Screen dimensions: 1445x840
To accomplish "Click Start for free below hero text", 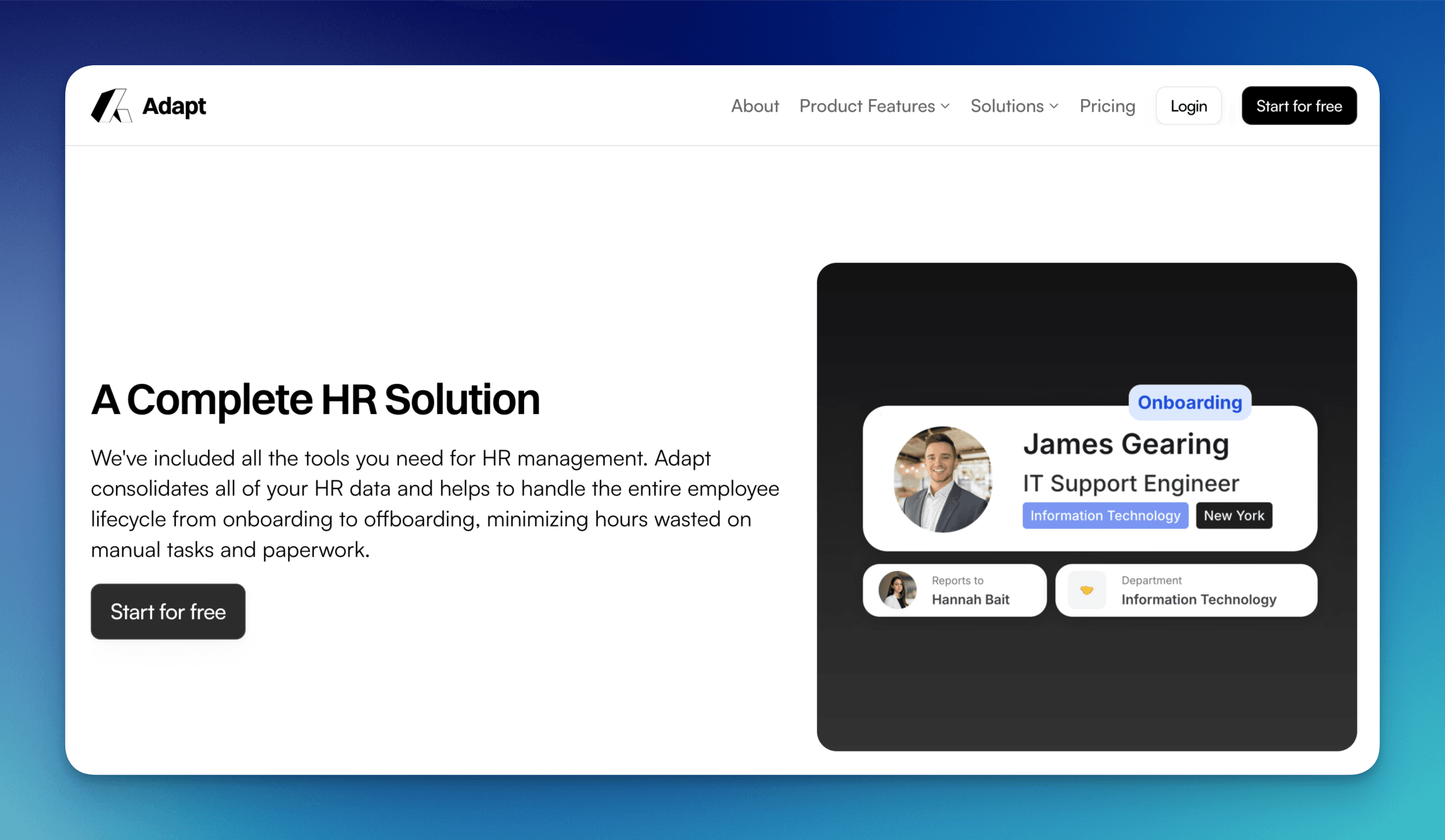I will tap(168, 612).
